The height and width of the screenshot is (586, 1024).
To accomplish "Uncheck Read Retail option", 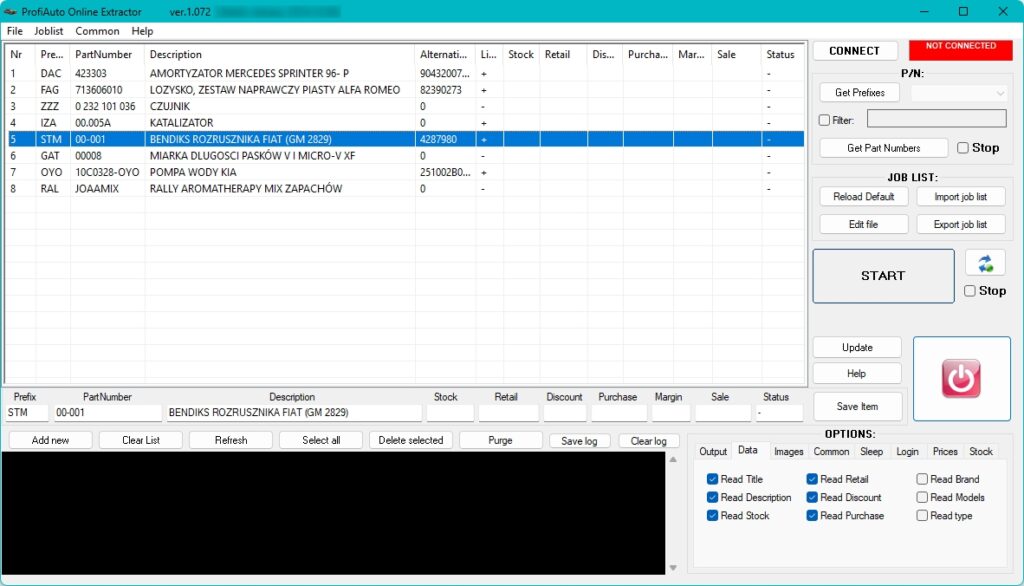I will coord(812,479).
